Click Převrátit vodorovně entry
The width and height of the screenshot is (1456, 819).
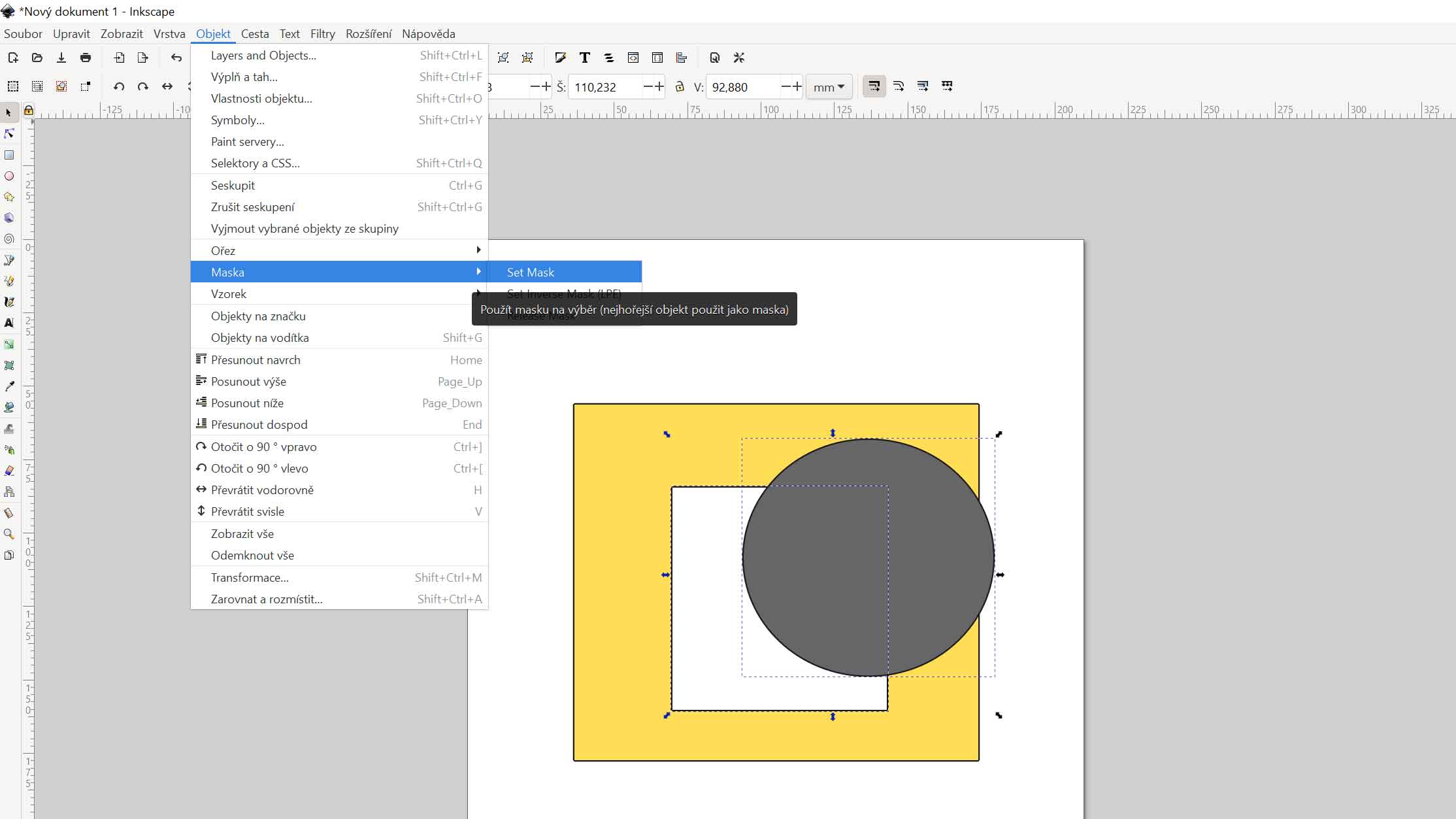[x=262, y=490]
